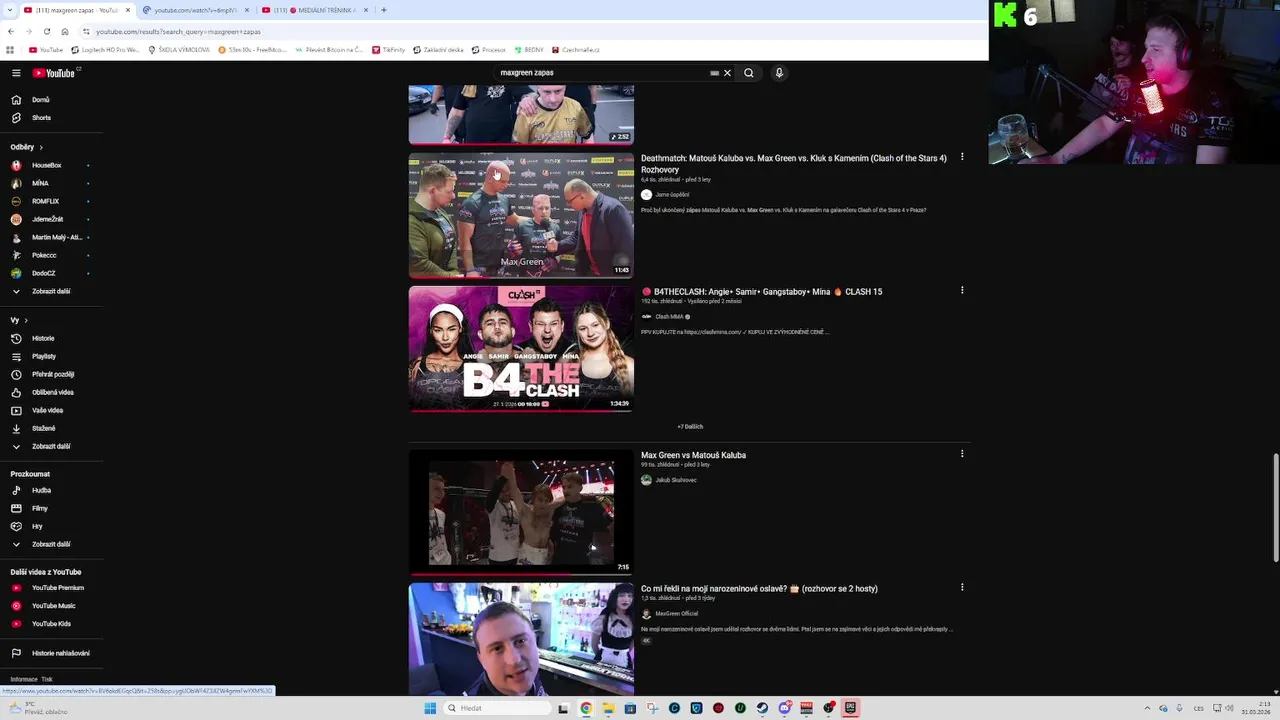1280x720 pixels.
Task: Open Windows Start menu
Action: (430, 708)
